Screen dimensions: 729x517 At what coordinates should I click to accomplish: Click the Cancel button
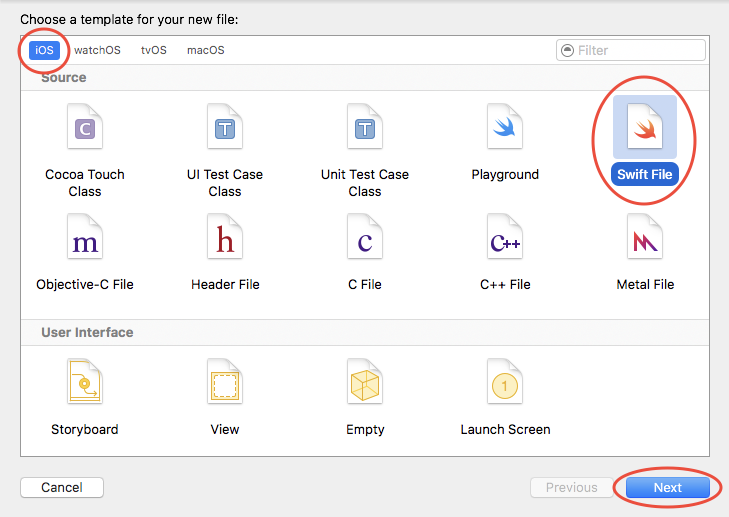[x=62, y=487]
